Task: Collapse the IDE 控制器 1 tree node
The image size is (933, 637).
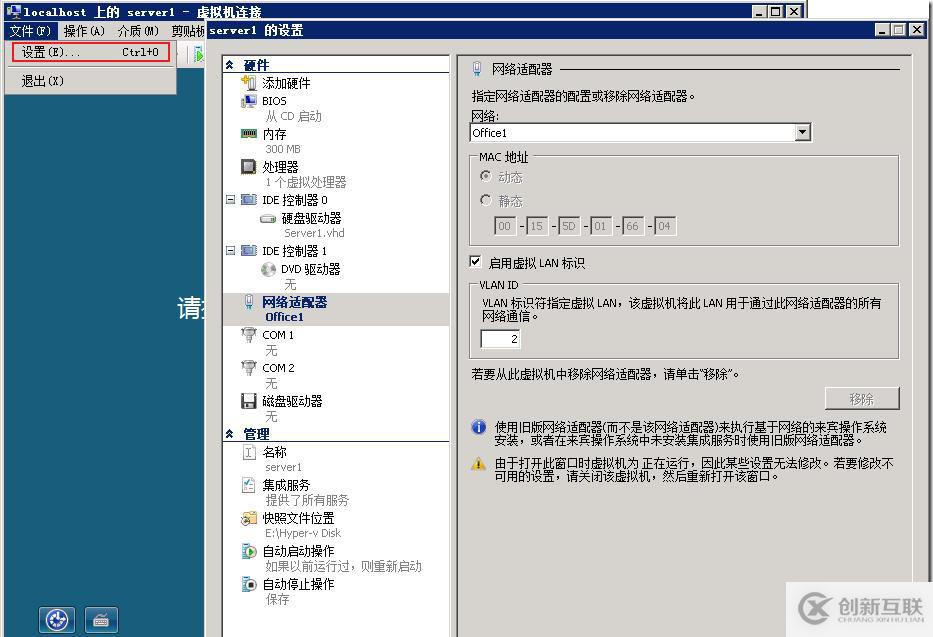Action: point(230,250)
